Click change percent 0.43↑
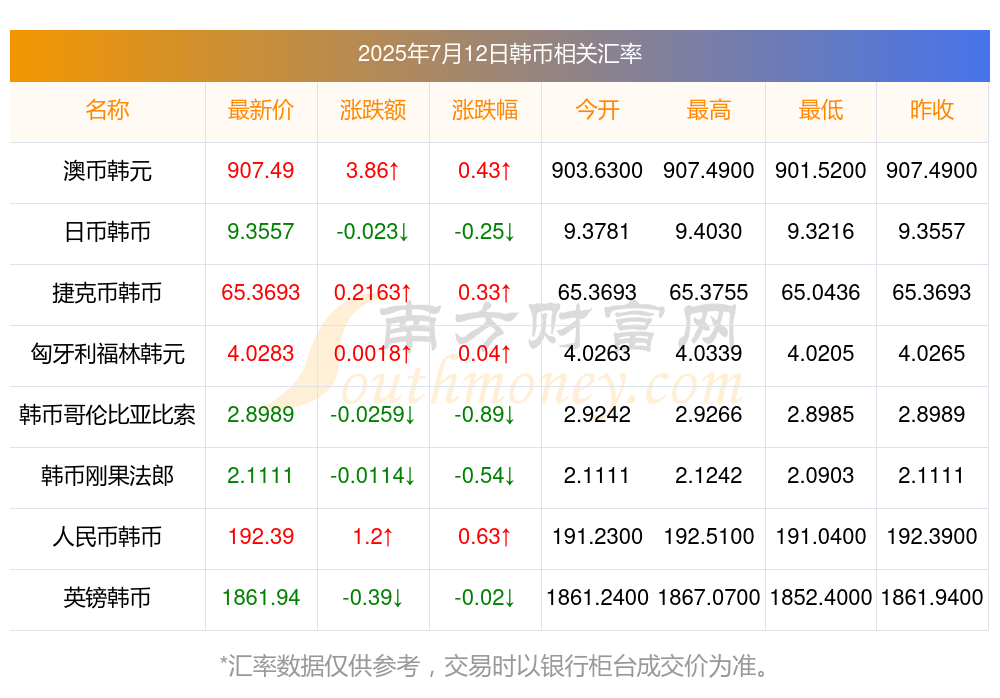Image resolution: width=1000 pixels, height=698 pixels. coord(485,170)
